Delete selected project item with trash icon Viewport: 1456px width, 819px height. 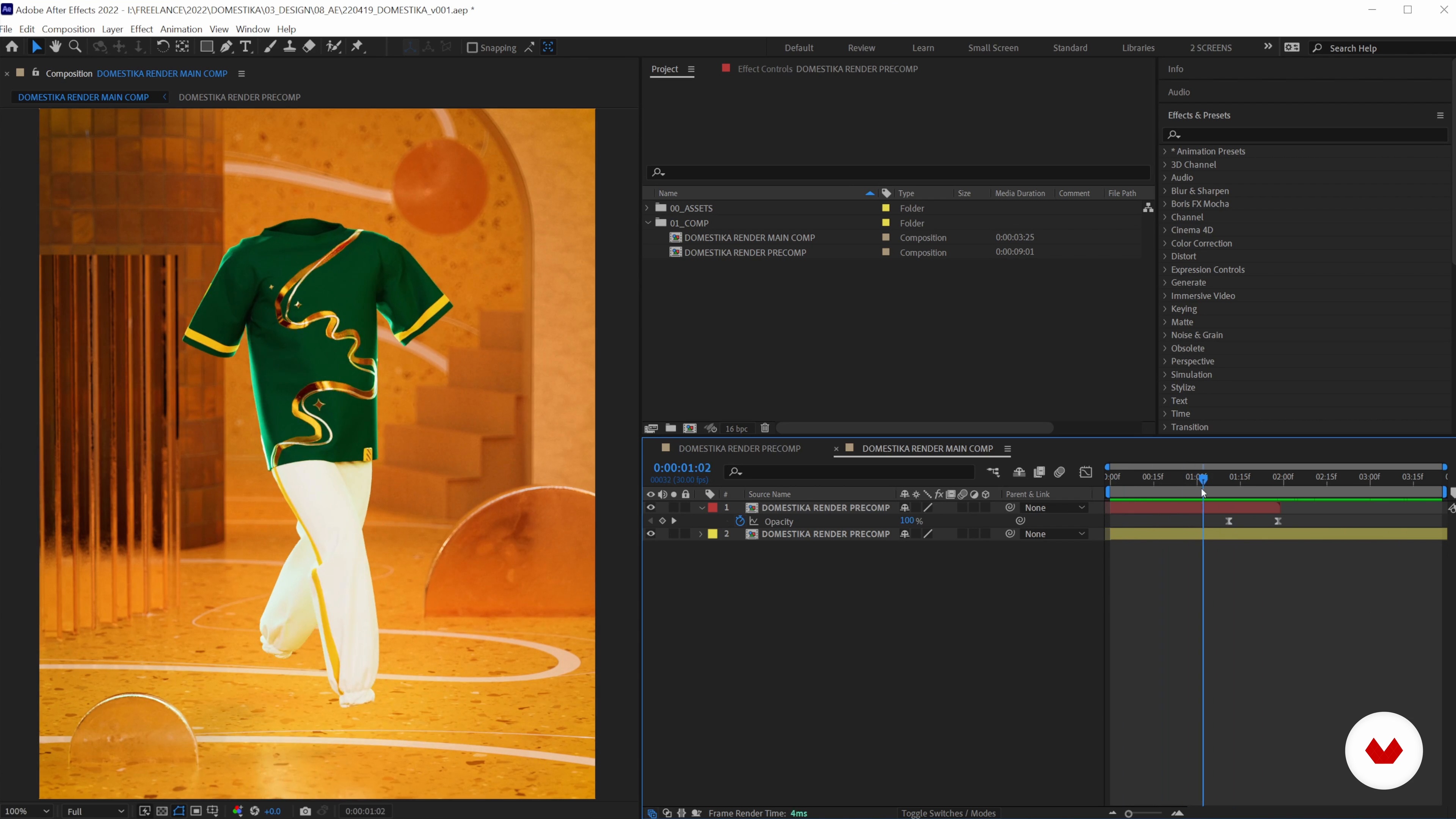[x=765, y=428]
